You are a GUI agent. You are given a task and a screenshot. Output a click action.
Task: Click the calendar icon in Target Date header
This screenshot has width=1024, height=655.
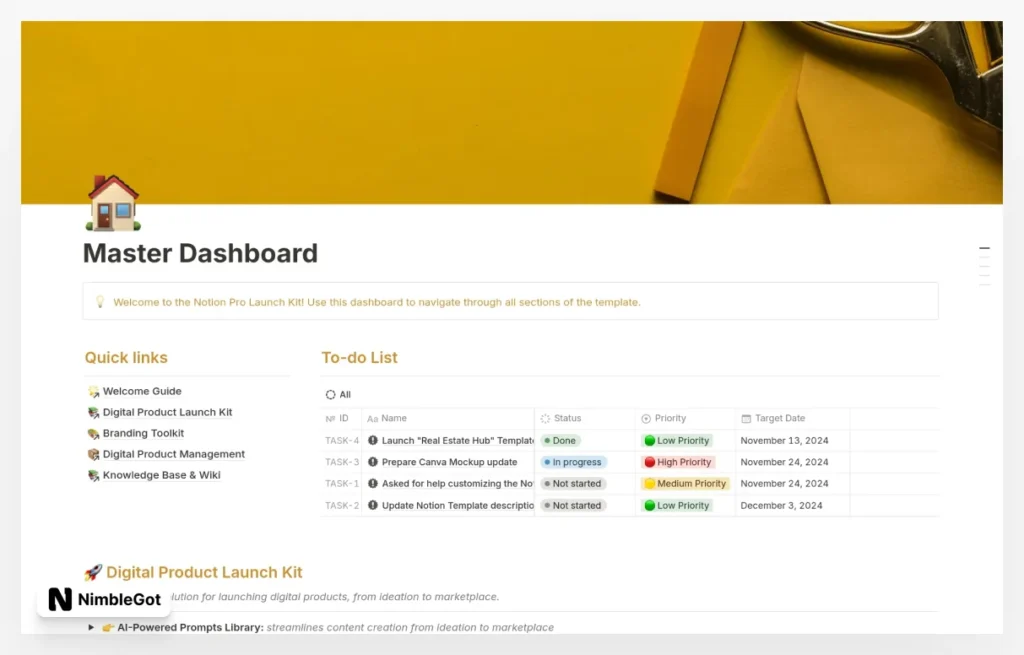pos(746,419)
